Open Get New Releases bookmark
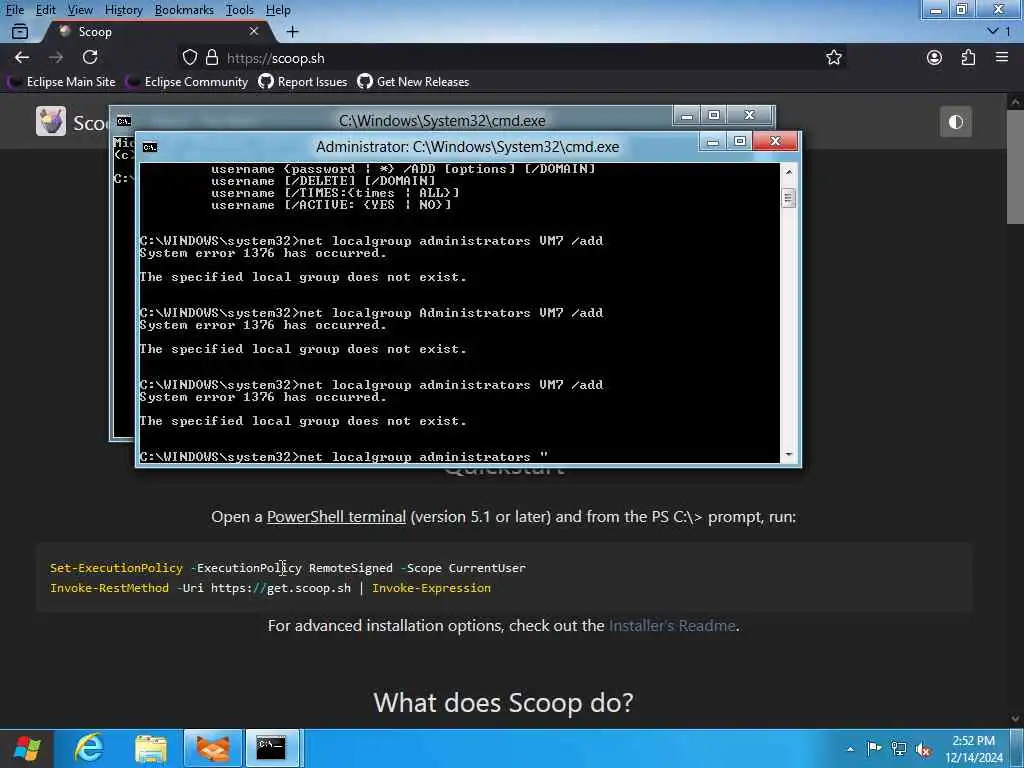 click(x=413, y=82)
